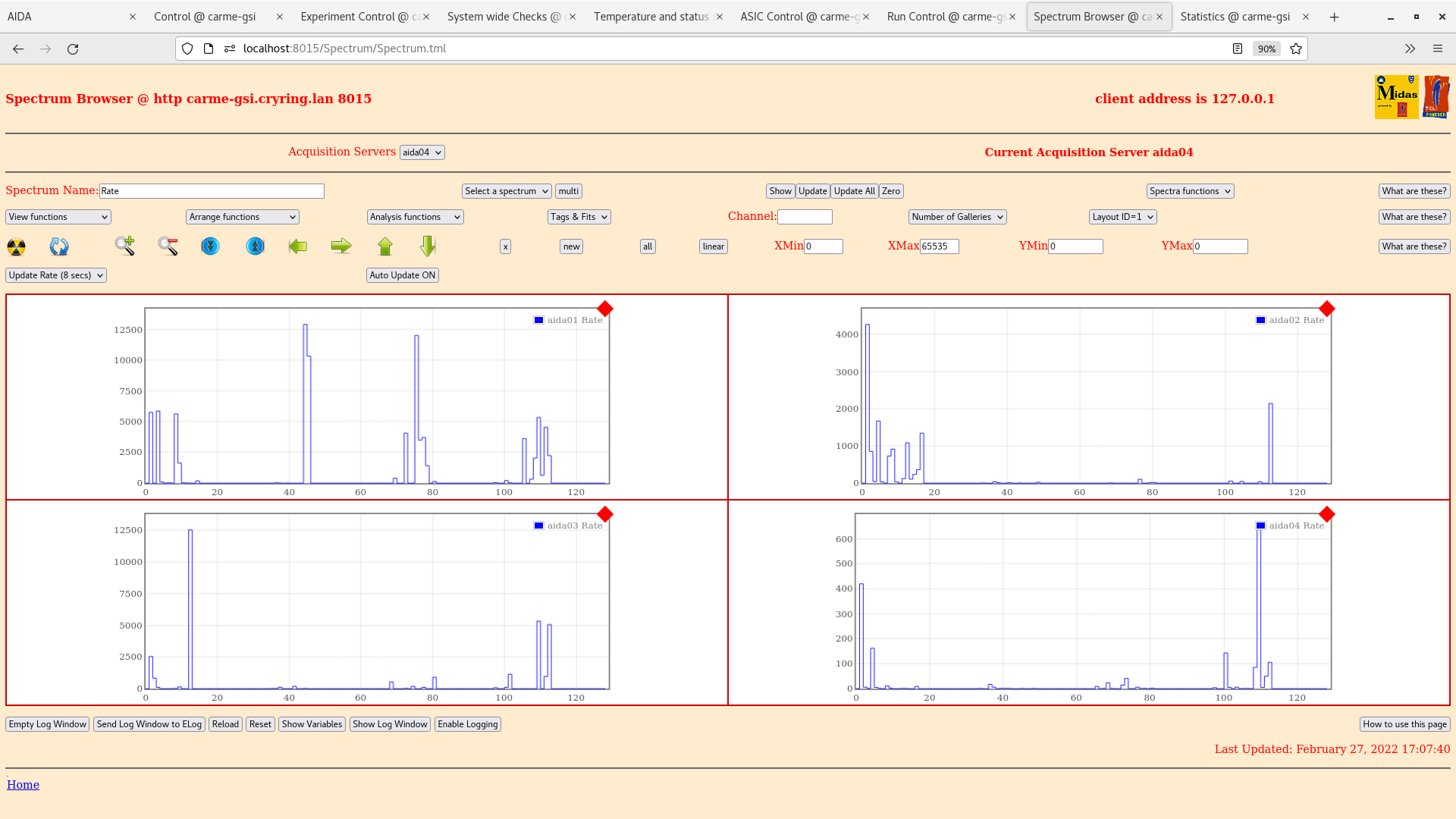1456x819 pixels.
Task: Expand the Update Rate (8 secs) dropdown
Action: point(56,275)
